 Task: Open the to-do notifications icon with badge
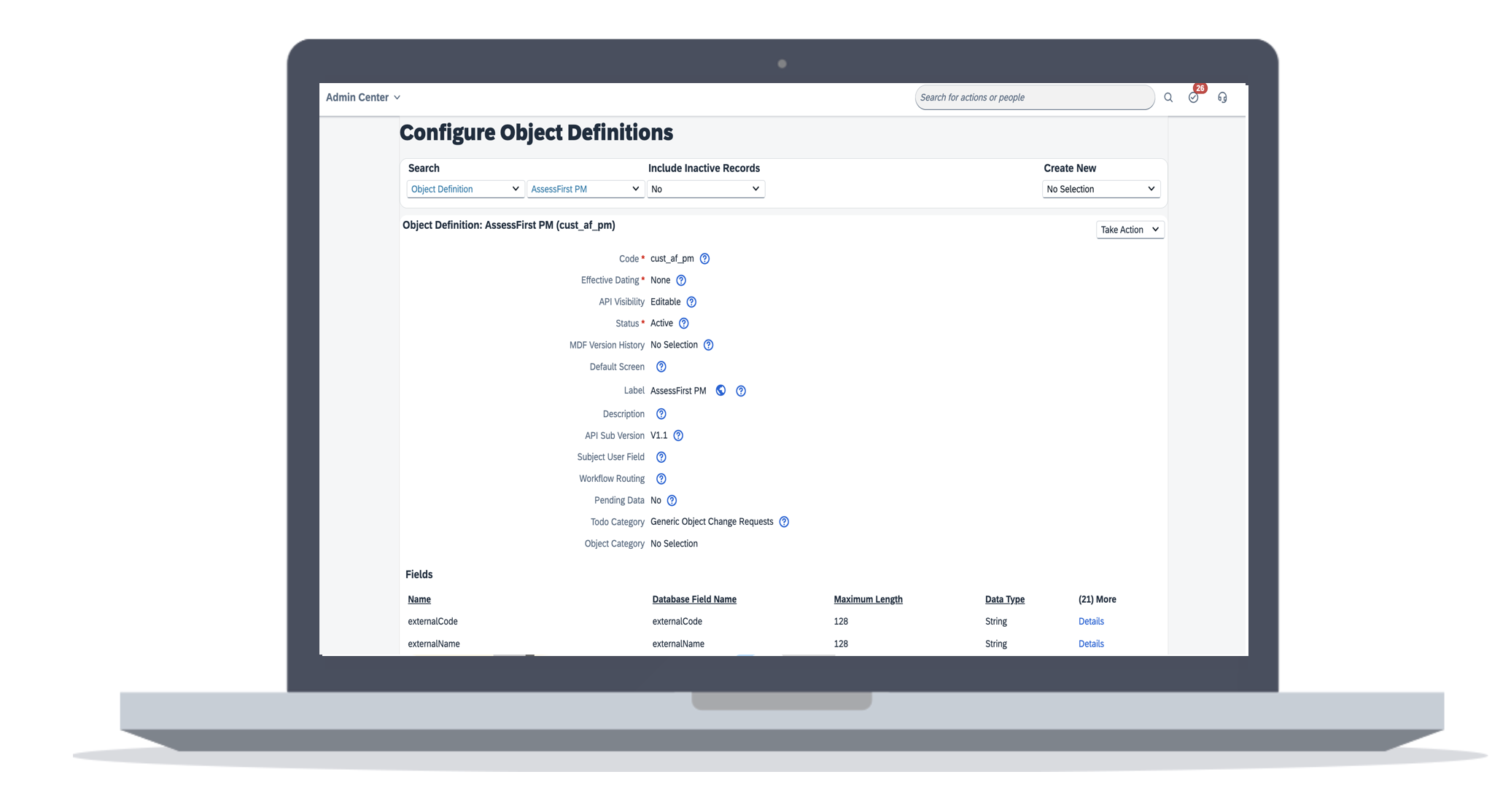(x=1194, y=98)
